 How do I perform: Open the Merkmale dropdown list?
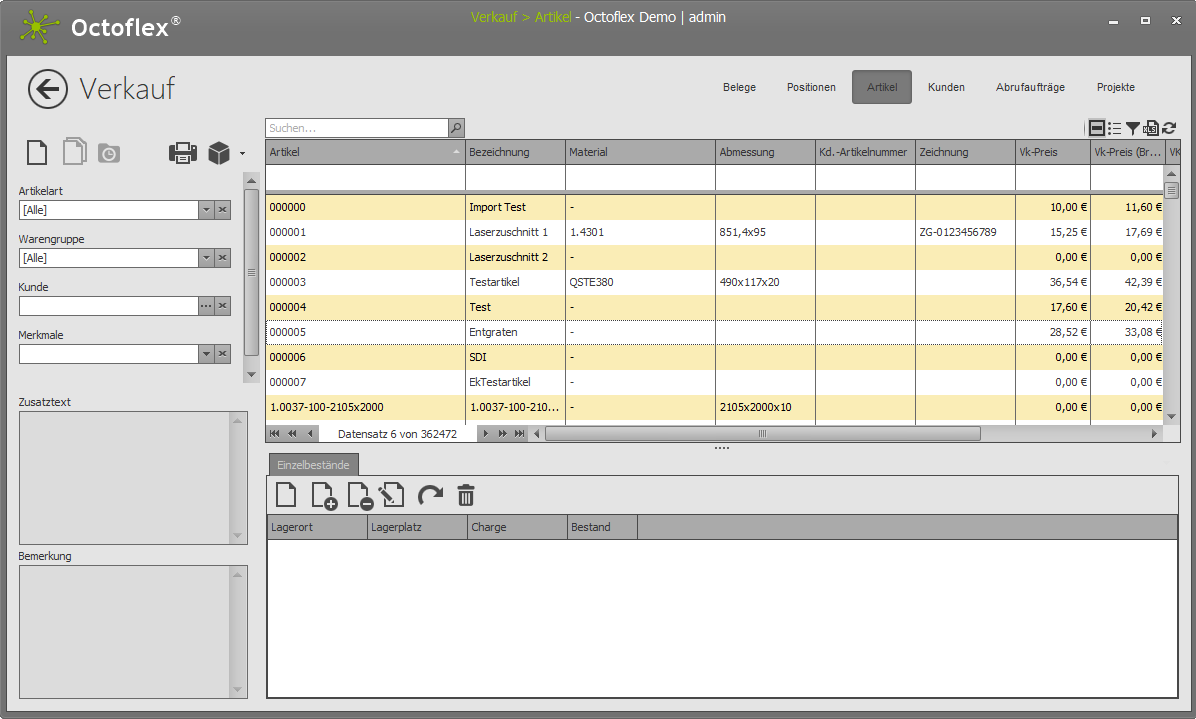(x=206, y=354)
